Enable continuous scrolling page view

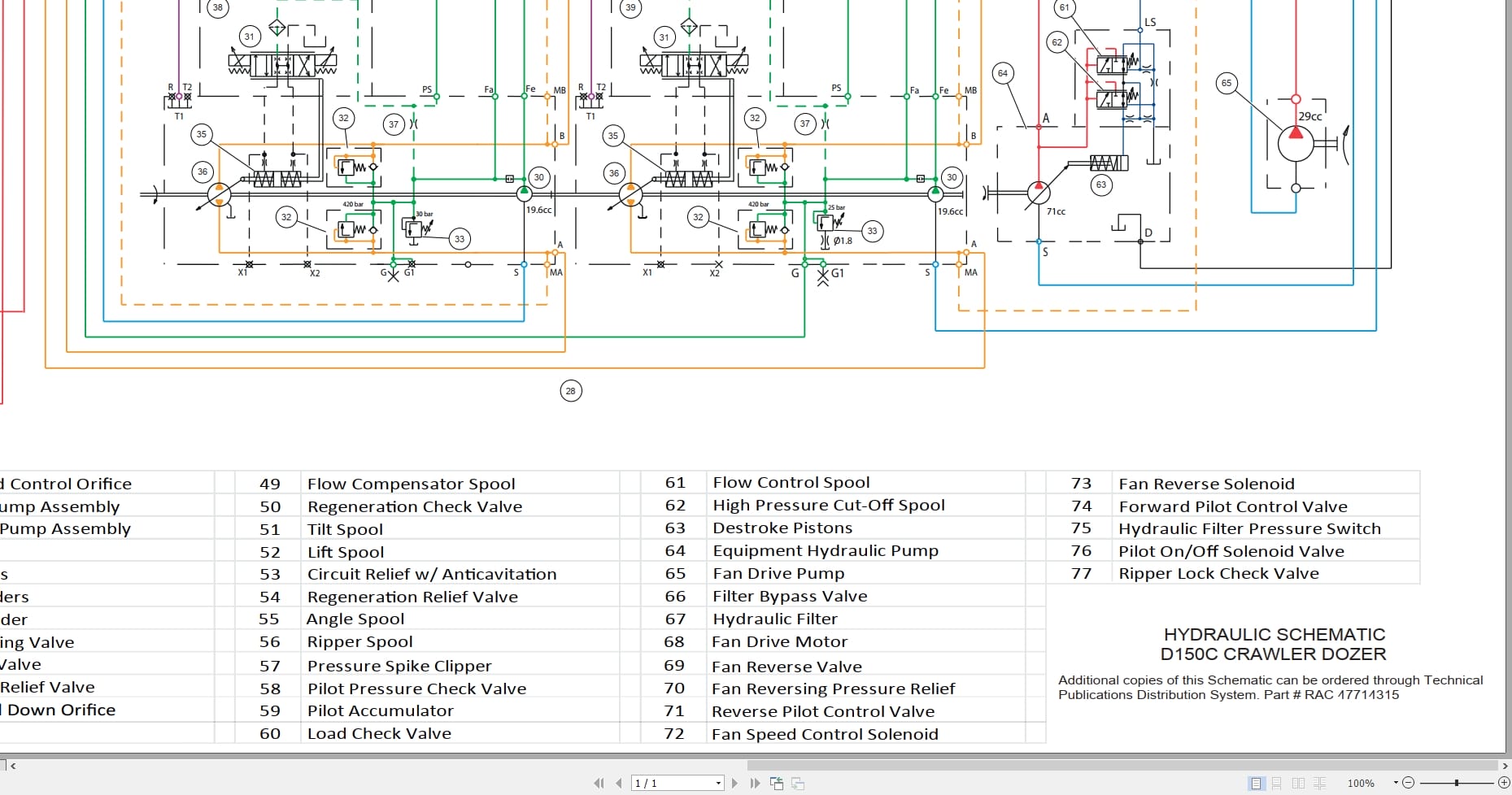(x=1278, y=783)
